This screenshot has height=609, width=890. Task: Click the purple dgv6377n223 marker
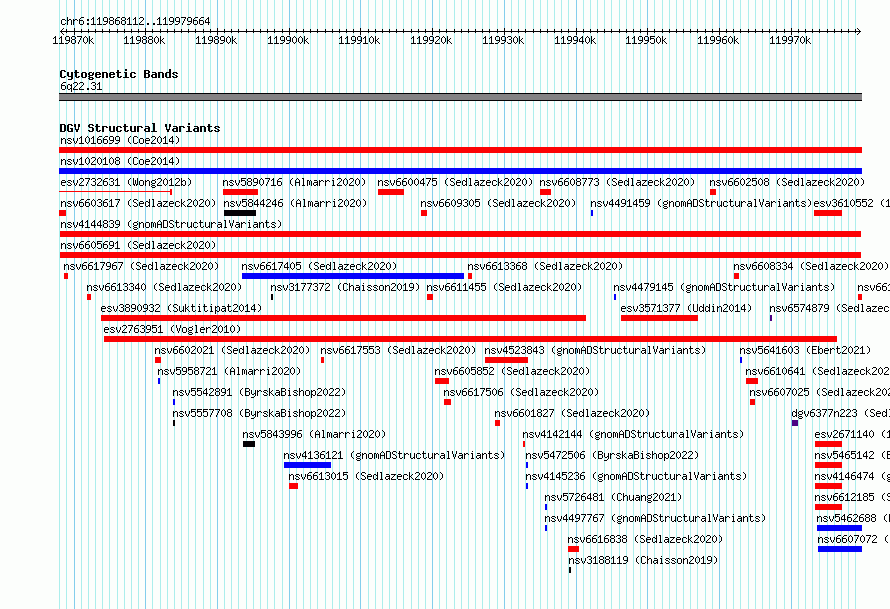coord(795,423)
